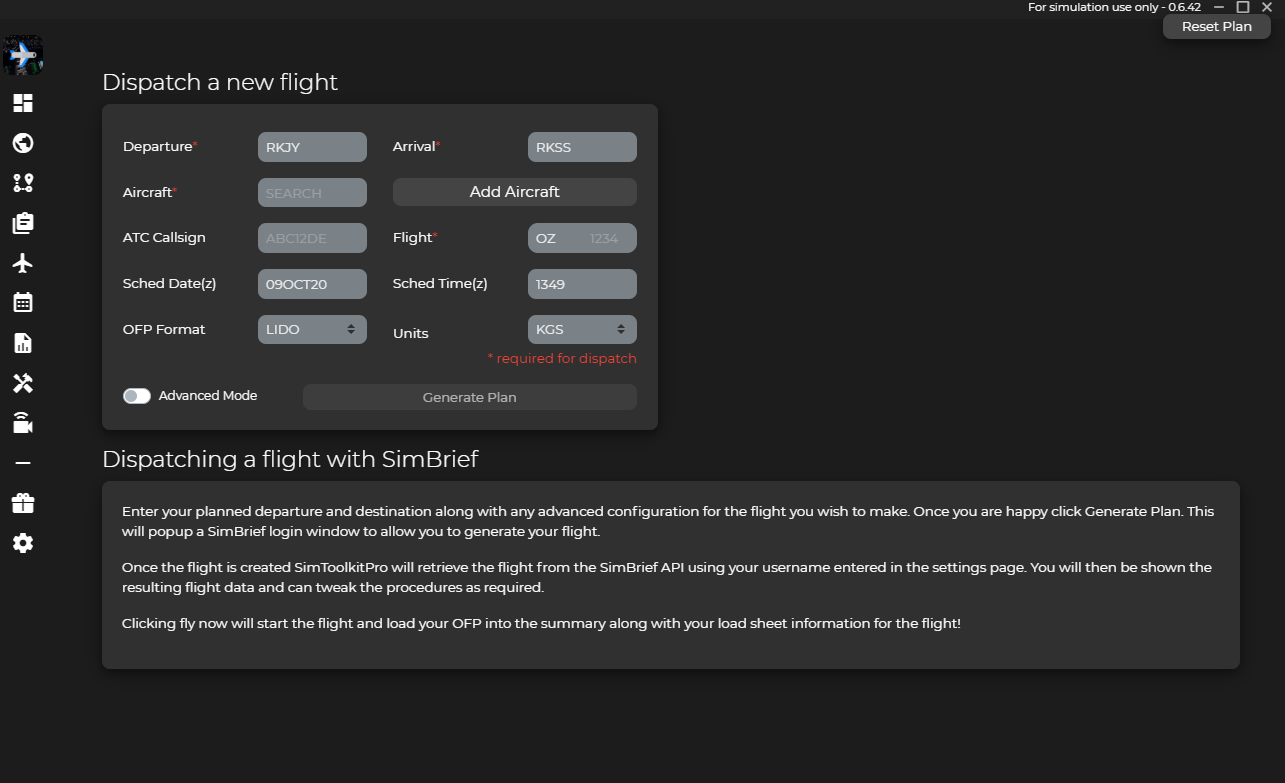This screenshot has width=1285, height=783.
Task: Click the Aircraft SEARCH field
Action: pyautogui.click(x=312, y=193)
